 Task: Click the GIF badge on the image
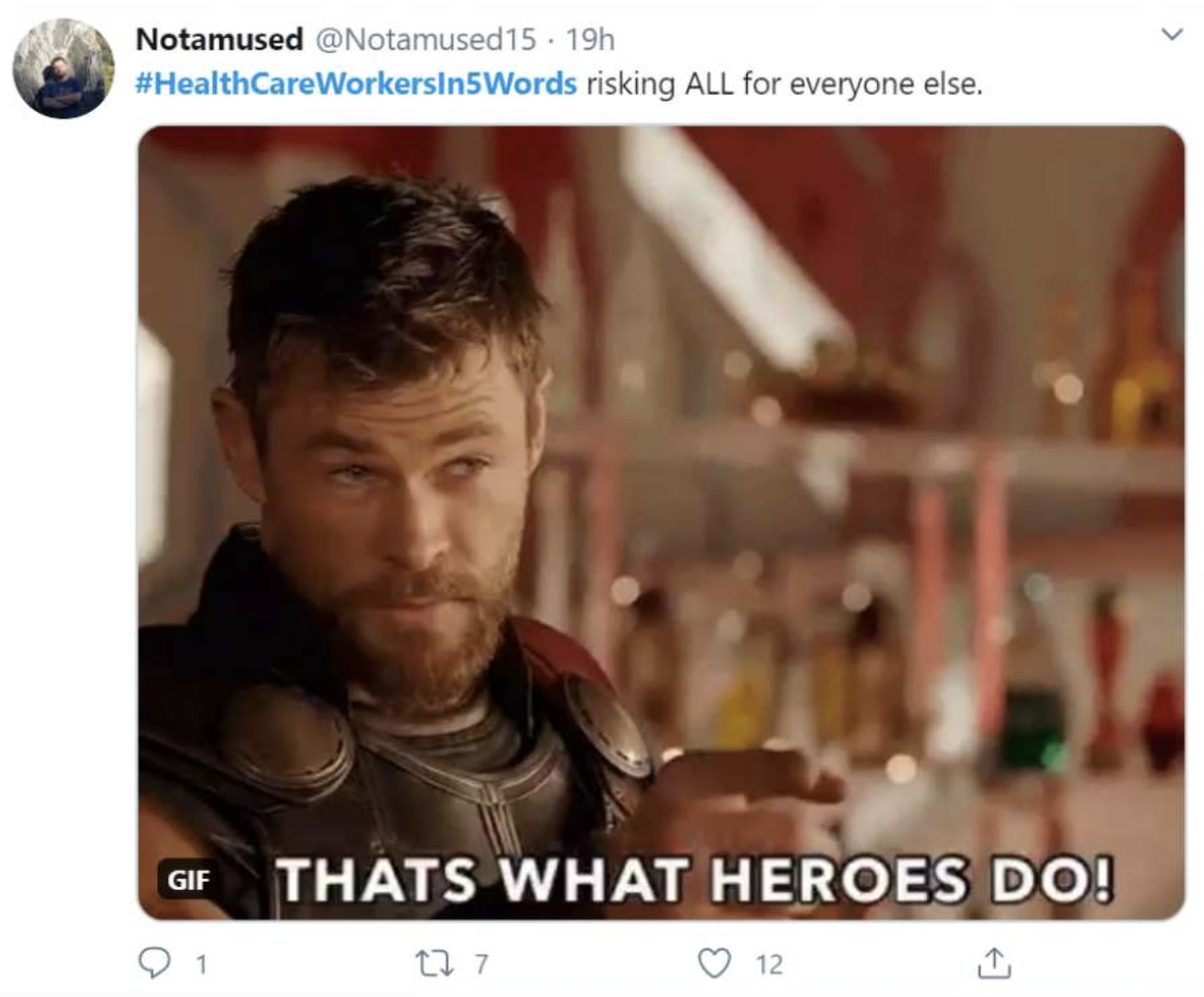click(x=188, y=878)
